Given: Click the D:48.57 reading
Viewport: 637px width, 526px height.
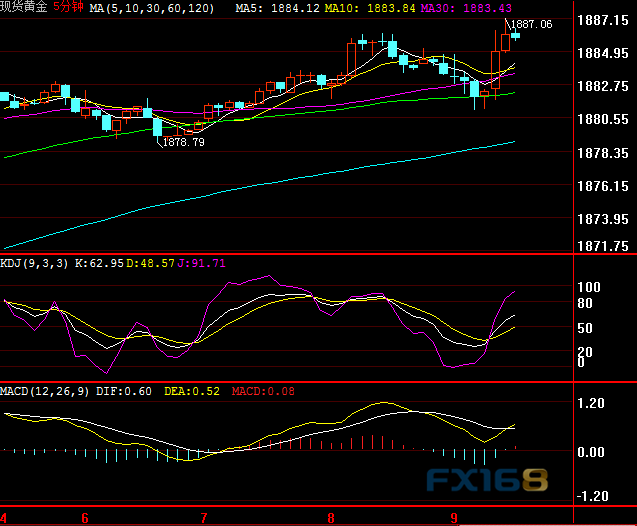Looking at the screenshot, I should (x=150, y=263).
